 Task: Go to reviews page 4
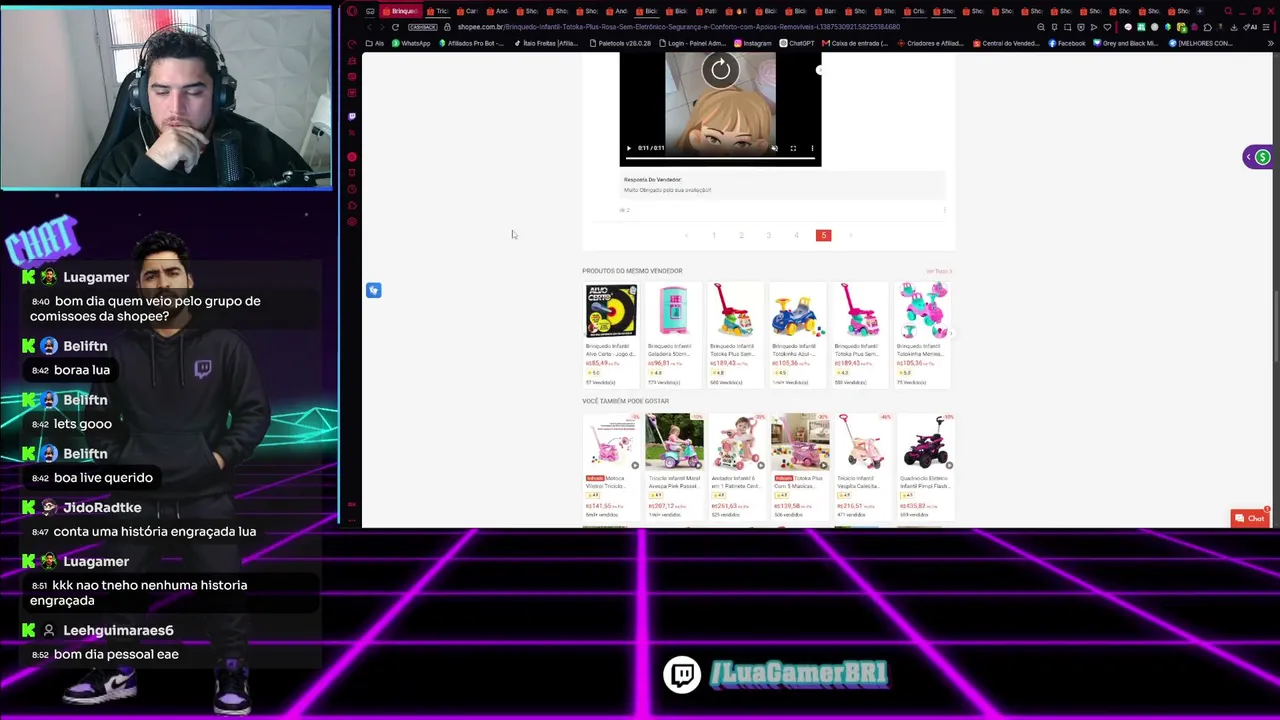point(796,236)
